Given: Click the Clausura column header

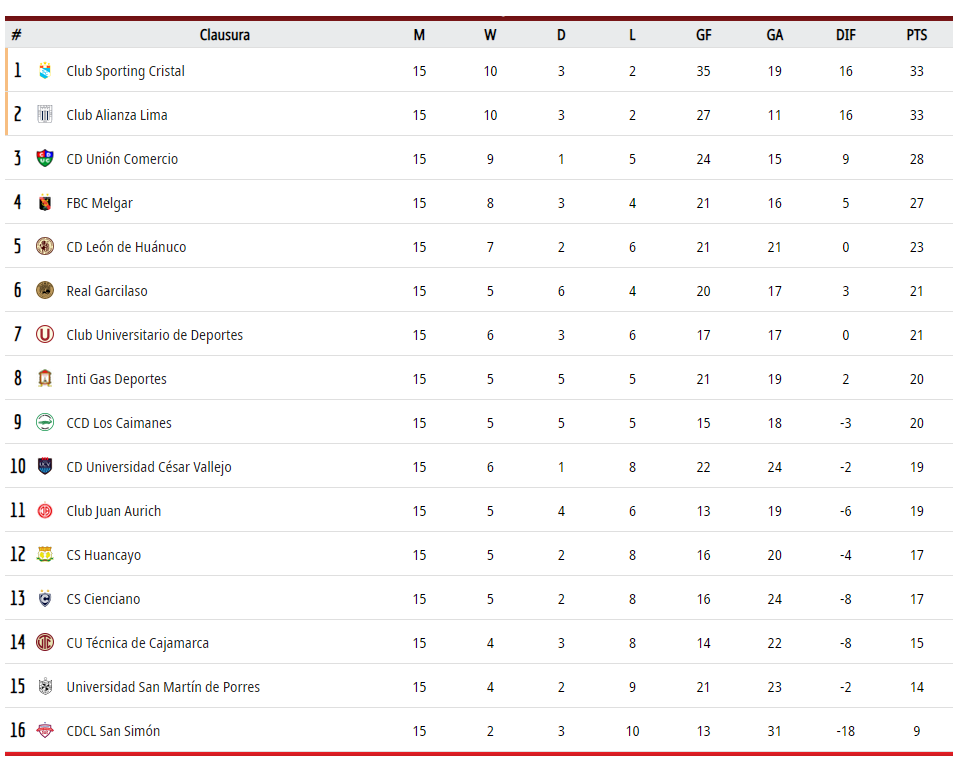Looking at the screenshot, I should click(225, 35).
